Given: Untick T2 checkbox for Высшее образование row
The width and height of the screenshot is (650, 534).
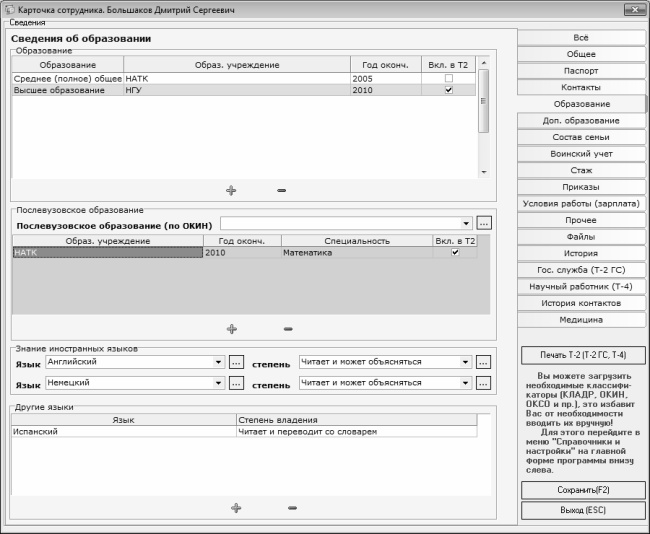Looking at the screenshot, I should tap(449, 90).
